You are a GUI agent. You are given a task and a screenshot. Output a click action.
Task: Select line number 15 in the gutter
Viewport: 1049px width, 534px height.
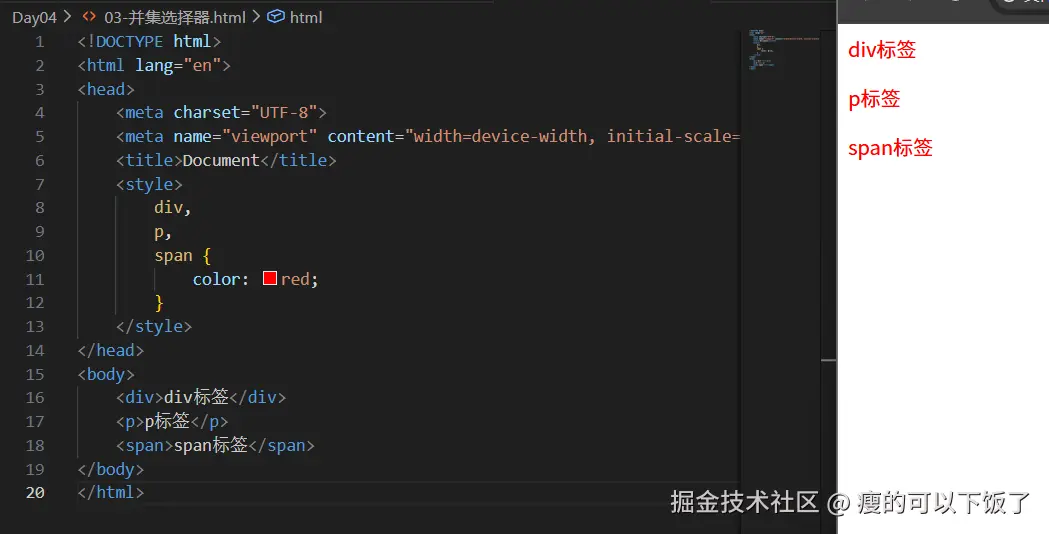pyautogui.click(x=36, y=374)
